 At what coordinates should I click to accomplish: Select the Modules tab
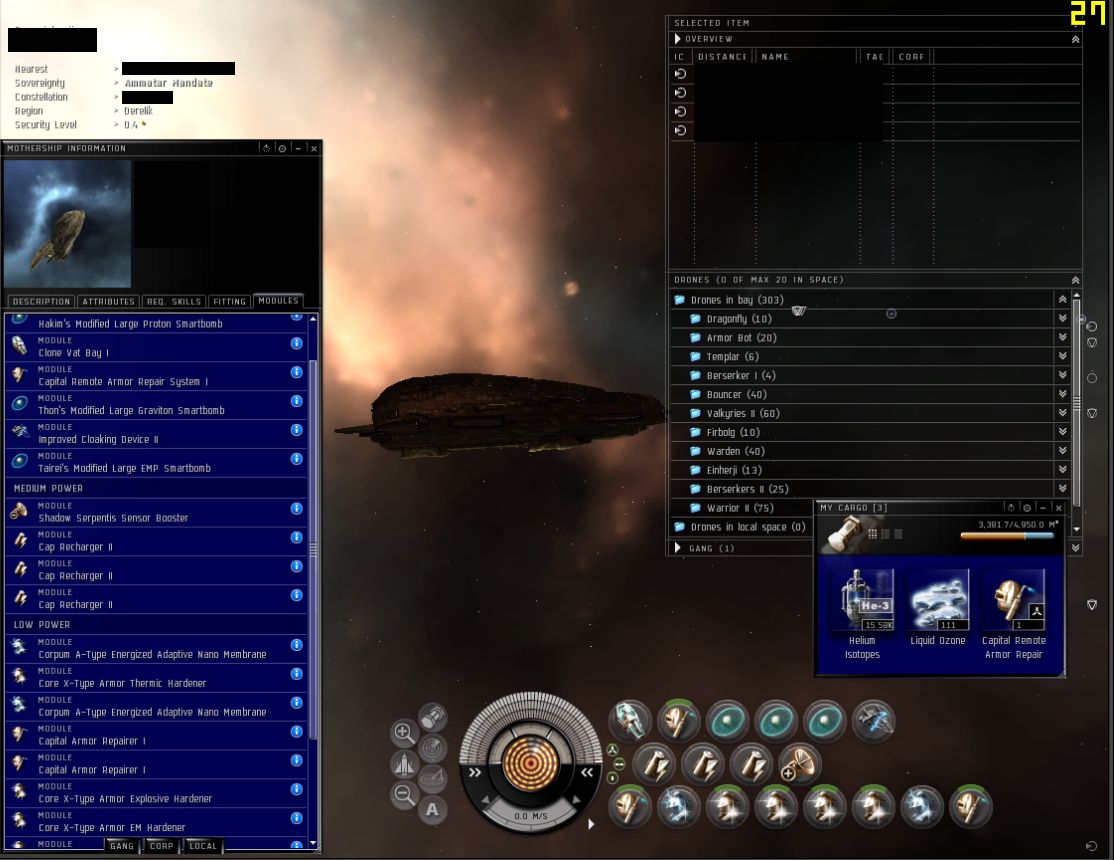(278, 301)
